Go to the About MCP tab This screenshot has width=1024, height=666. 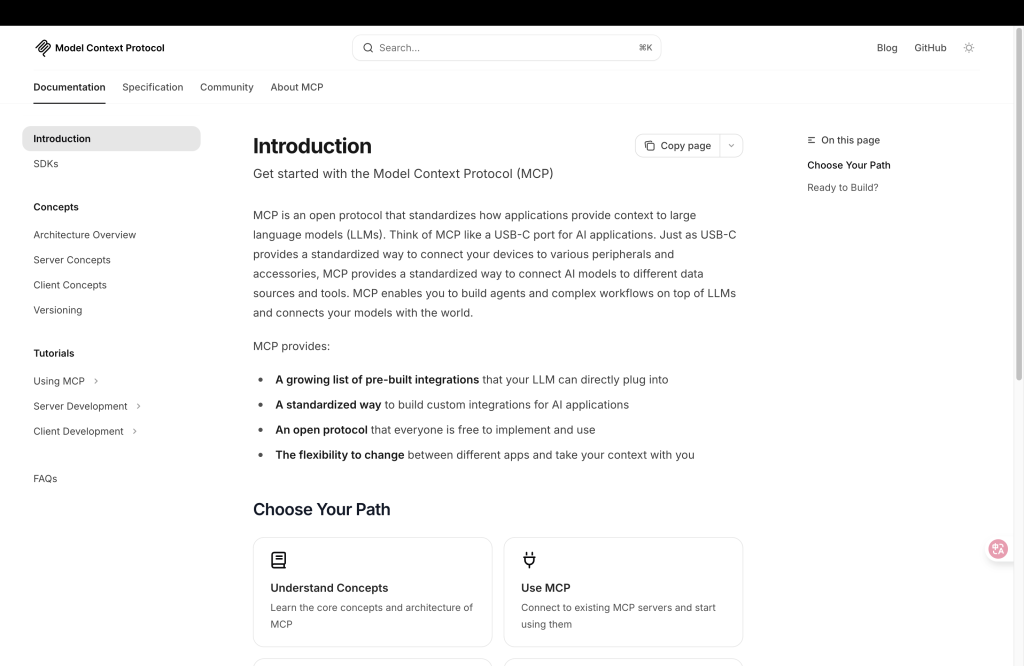point(297,87)
